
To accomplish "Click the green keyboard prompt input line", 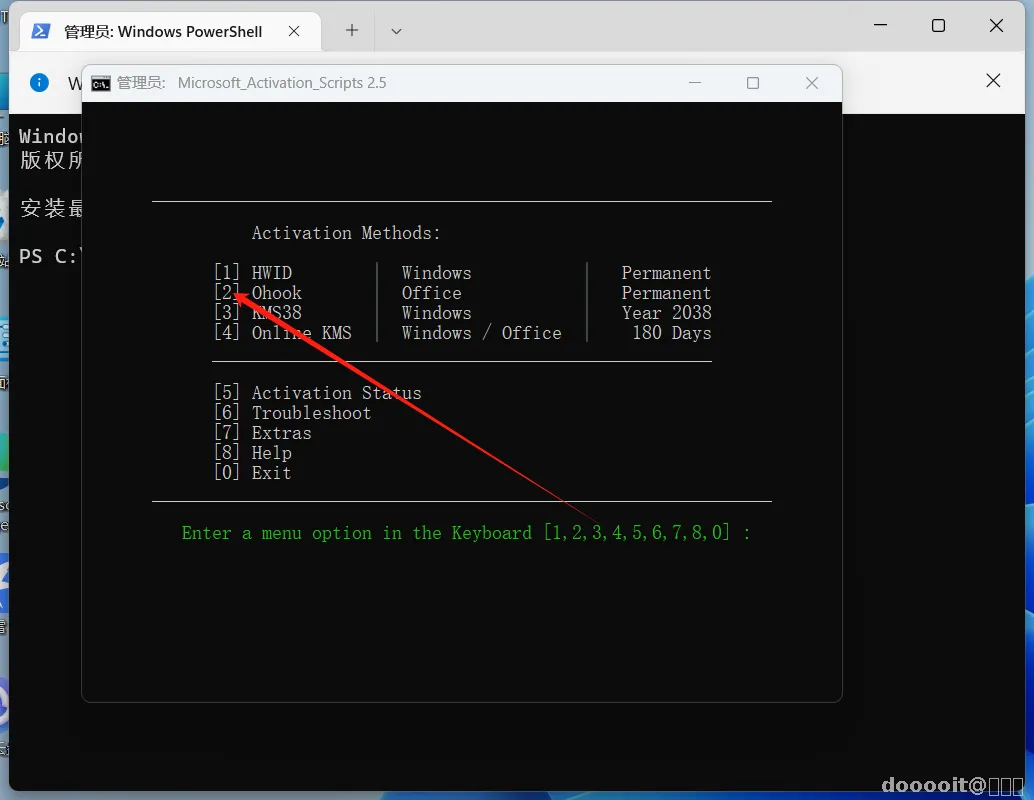I will [466, 533].
